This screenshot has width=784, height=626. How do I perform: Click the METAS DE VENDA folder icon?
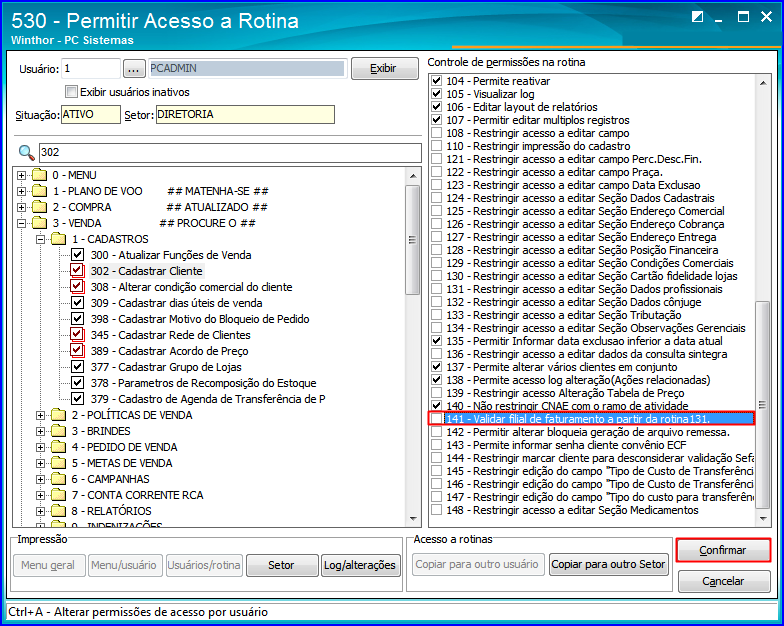point(58,463)
